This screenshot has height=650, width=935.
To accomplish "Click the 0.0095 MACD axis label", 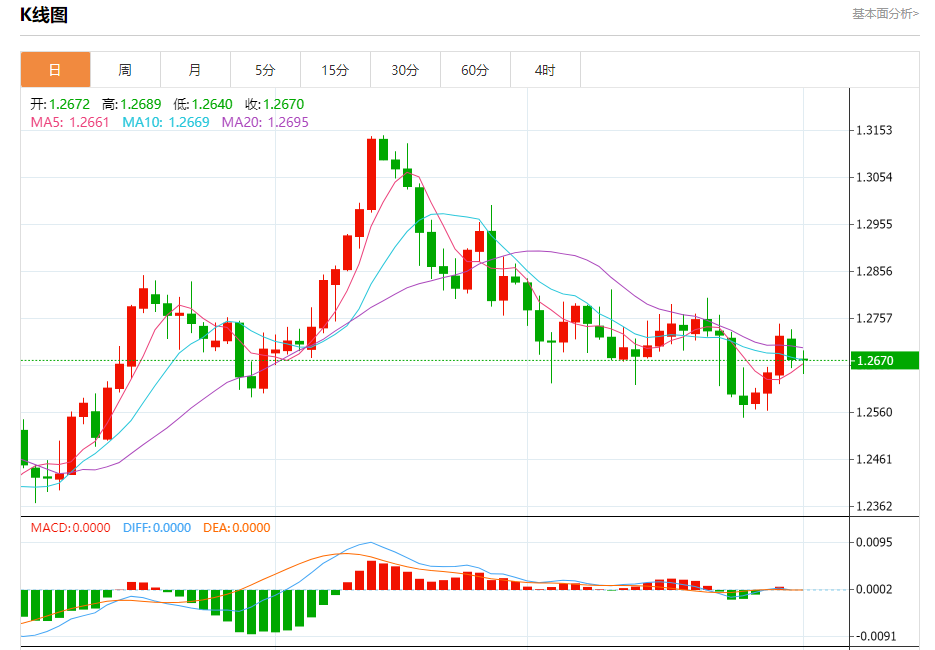I will [874, 542].
